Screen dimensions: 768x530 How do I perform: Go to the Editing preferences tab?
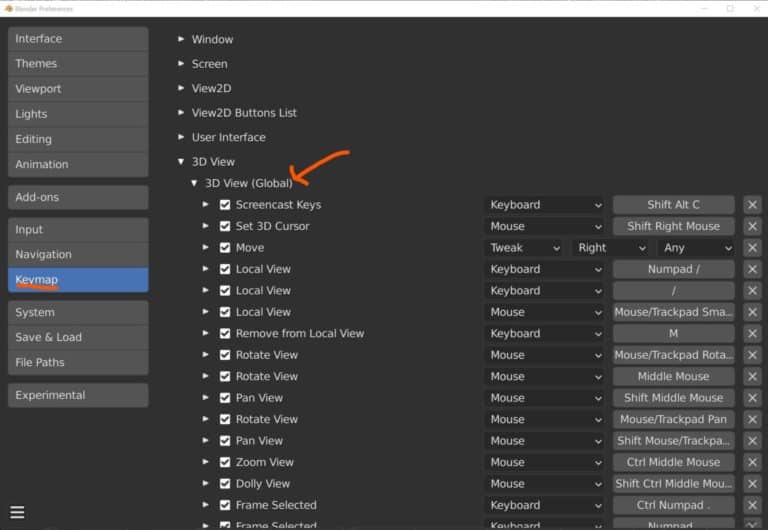78,139
